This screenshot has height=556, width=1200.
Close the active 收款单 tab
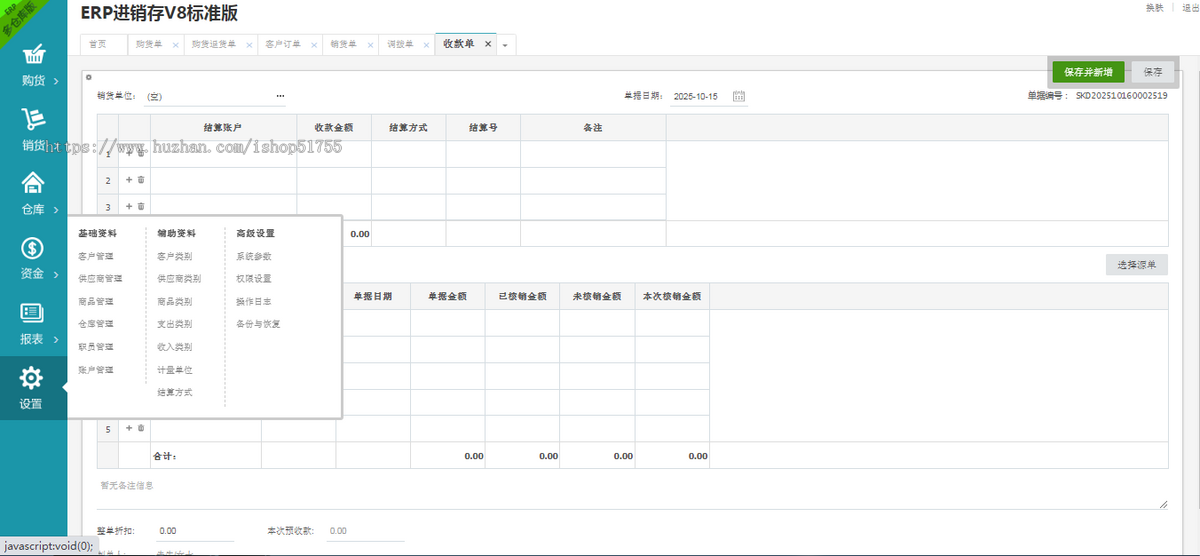pyautogui.click(x=488, y=44)
